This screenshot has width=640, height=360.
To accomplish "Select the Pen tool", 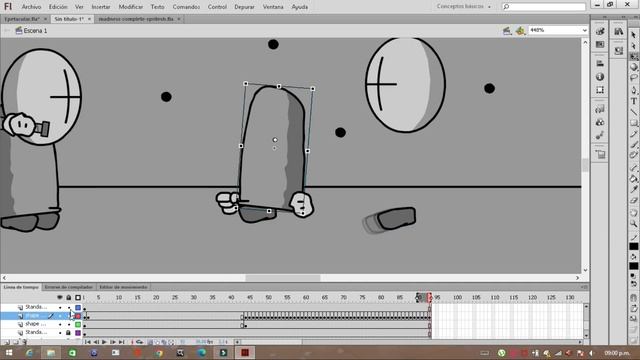I will [633, 90].
